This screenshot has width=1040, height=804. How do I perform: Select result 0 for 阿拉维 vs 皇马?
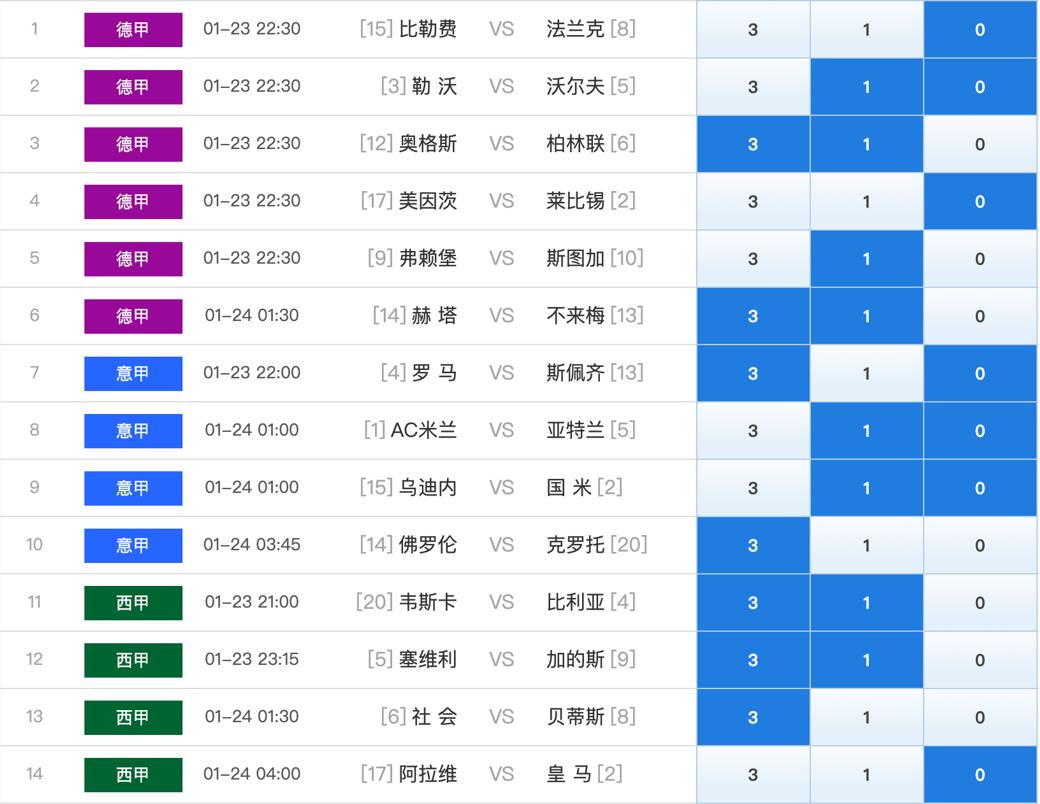(980, 774)
